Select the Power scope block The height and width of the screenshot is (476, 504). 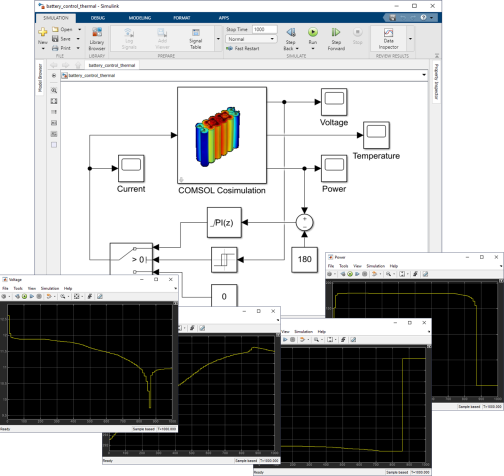pos(334,169)
